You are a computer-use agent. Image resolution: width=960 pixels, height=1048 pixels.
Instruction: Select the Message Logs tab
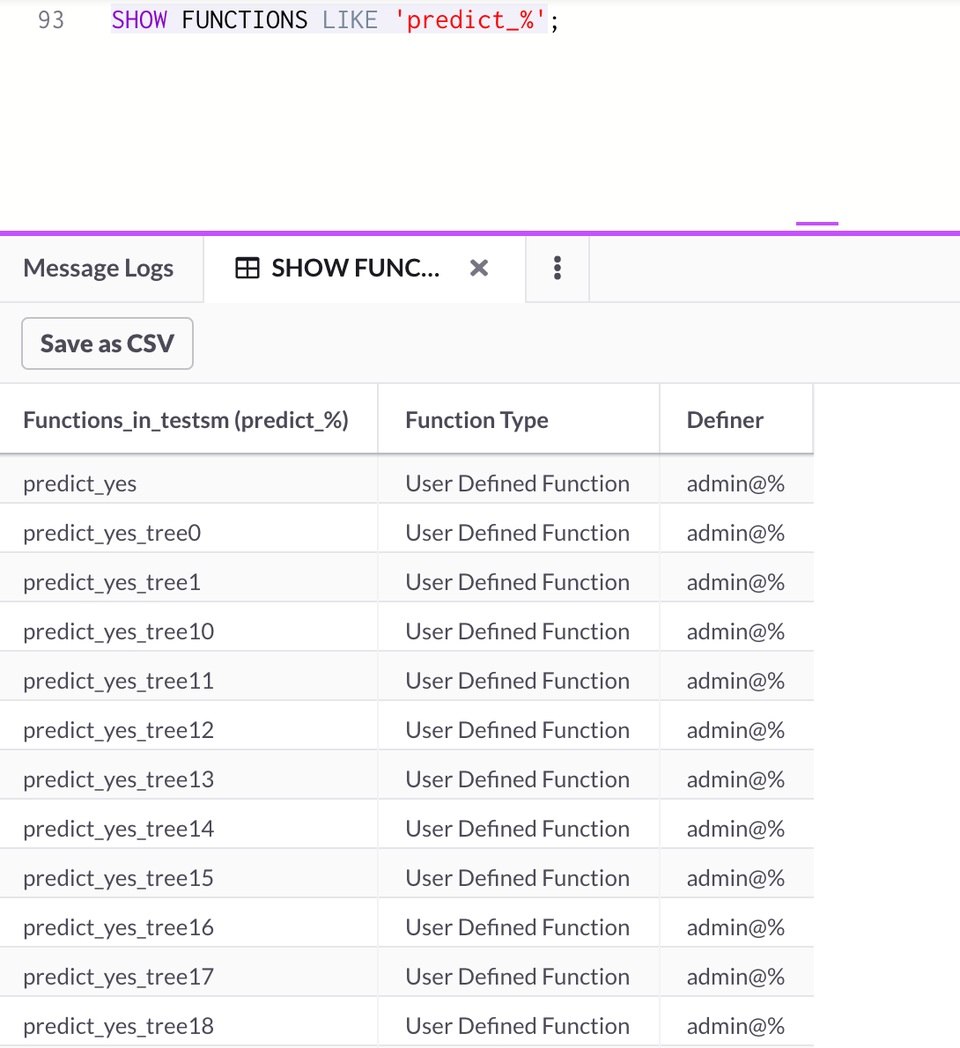click(x=98, y=267)
